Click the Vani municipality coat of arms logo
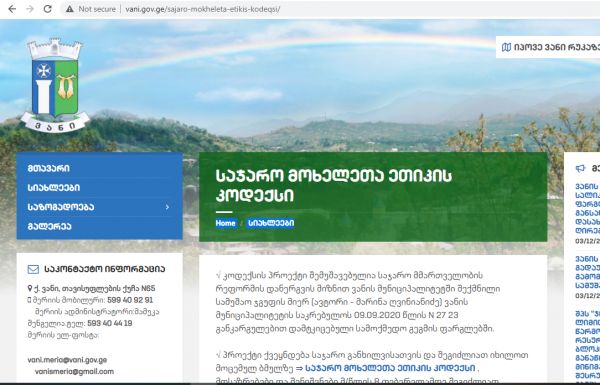The width and height of the screenshot is (600, 385). (x=55, y=85)
